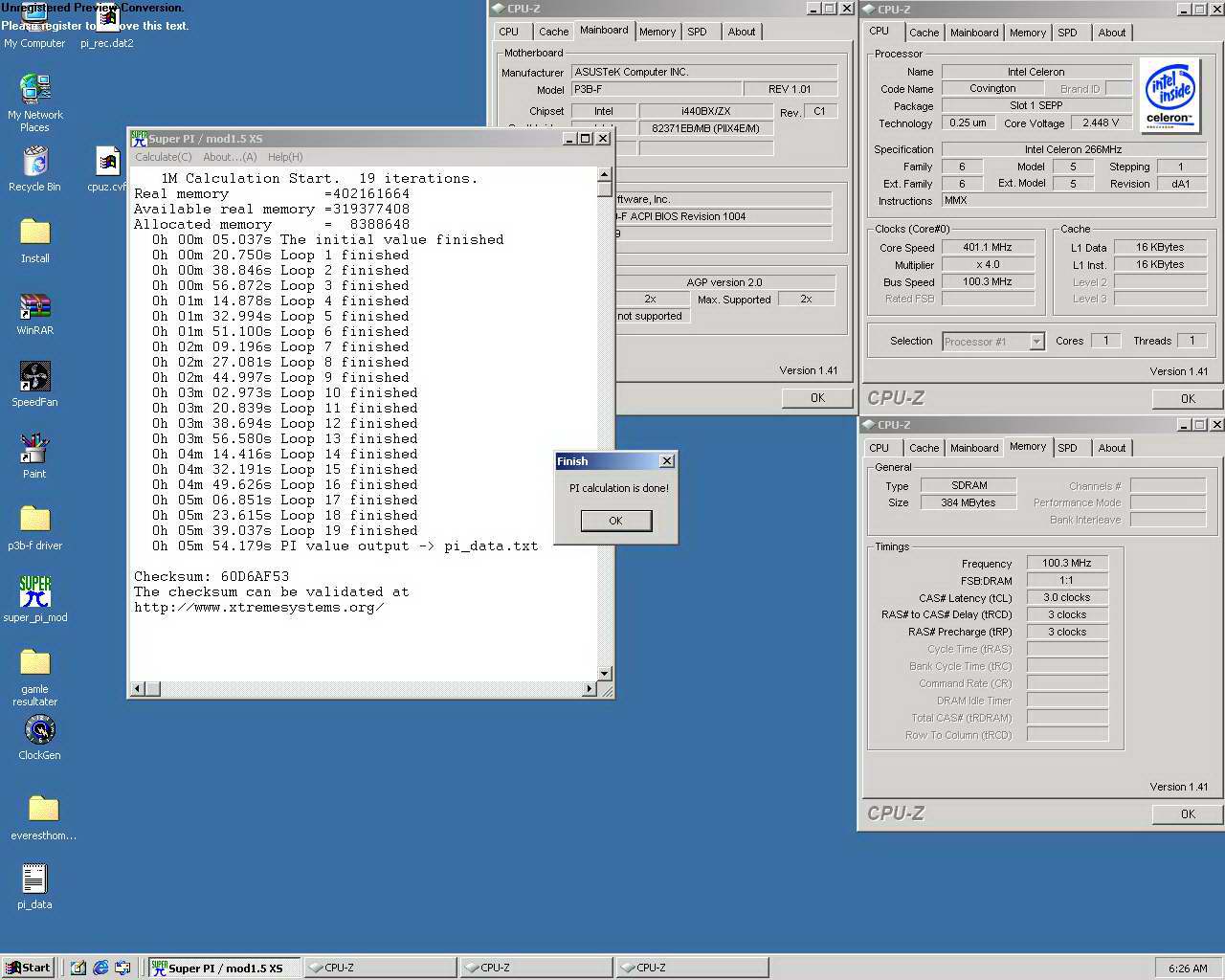1225x980 pixels.
Task: Click the Core Voltage 2.448 V value
Action: pos(1102,122)
